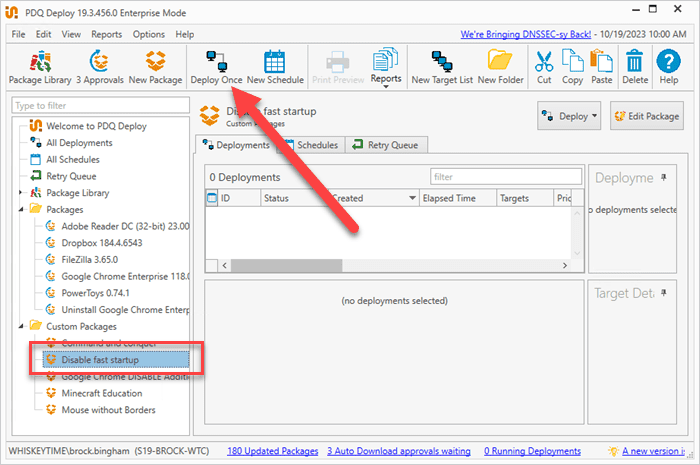Open the View menu
700x465 pixels.
(x=71, y=34)
